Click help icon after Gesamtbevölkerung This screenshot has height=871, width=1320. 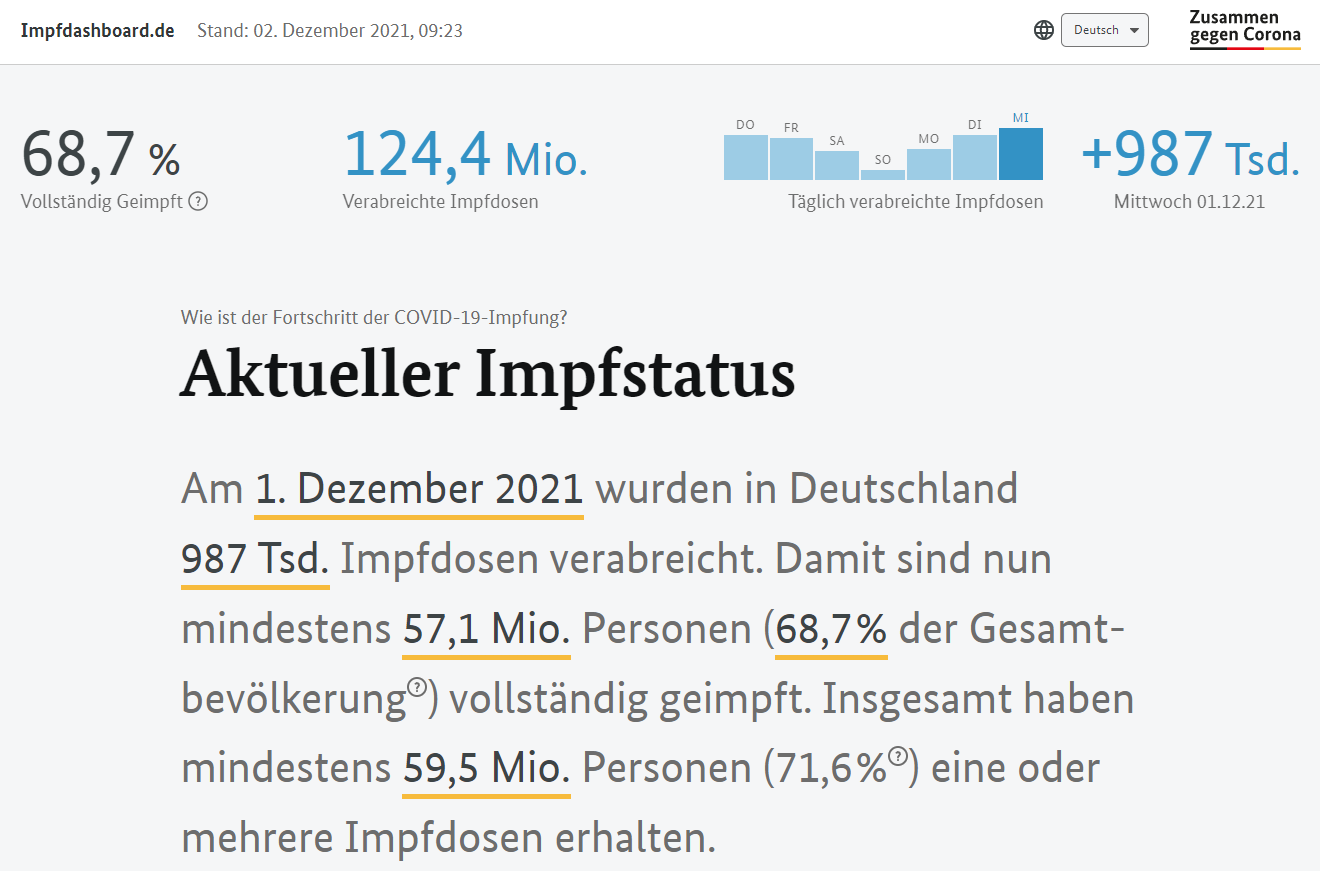point(417,688)
